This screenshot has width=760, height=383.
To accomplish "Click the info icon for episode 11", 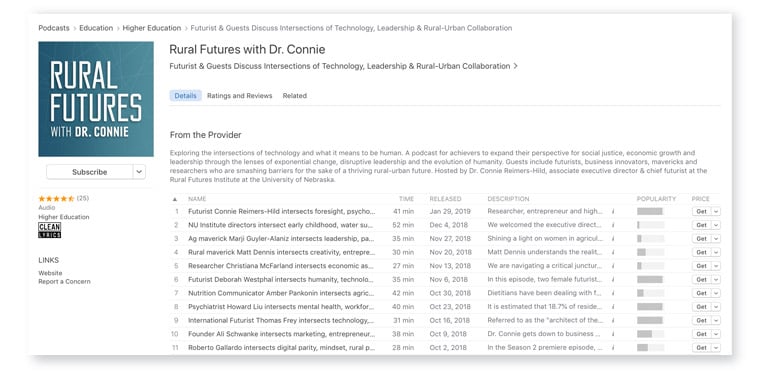I will 613,348.
